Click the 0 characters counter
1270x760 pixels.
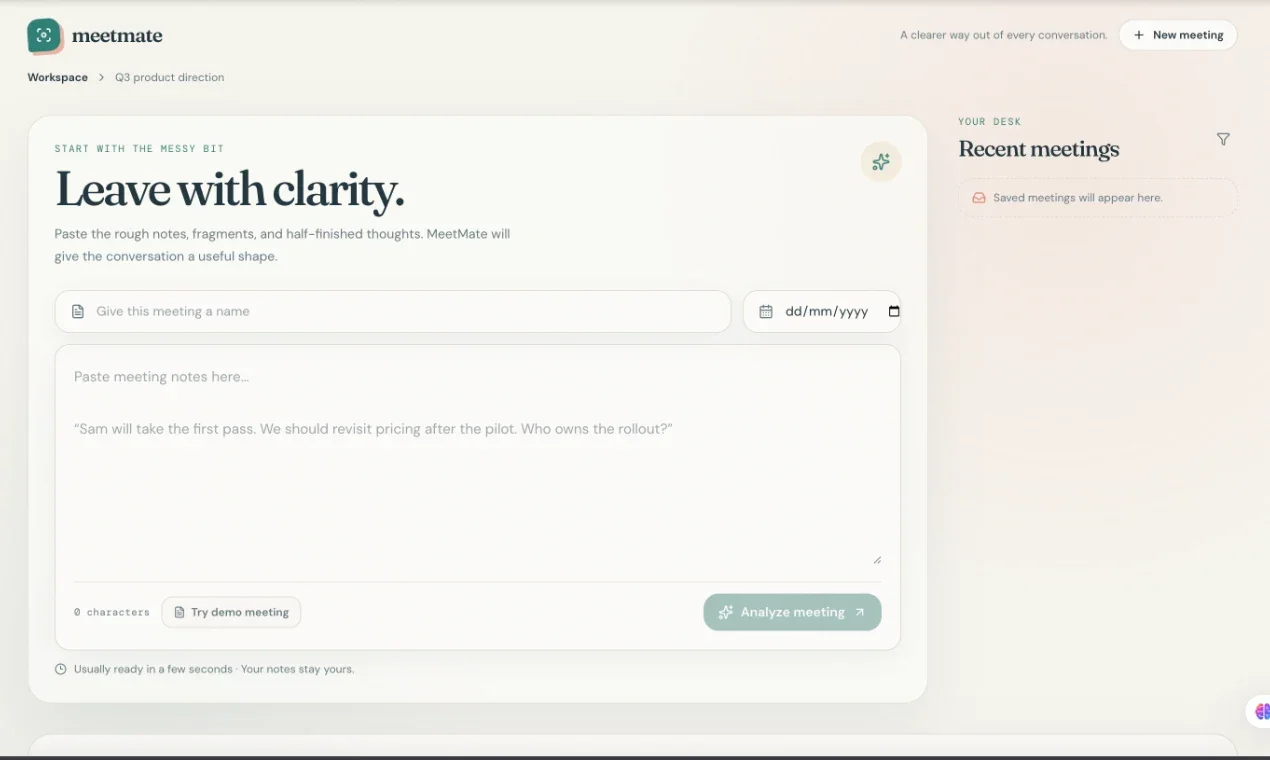tap(112, 612)
